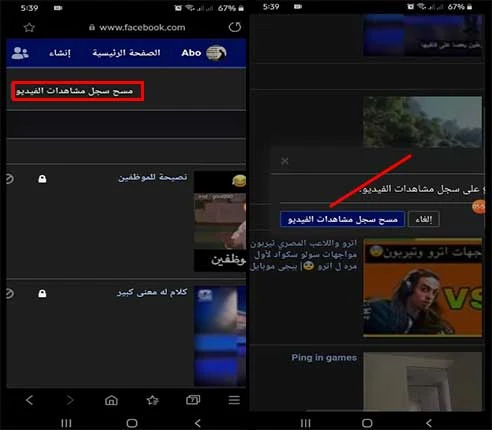The image size is (492, 430).
Task: Go to الصفحة الرئيسية in the header
Action: coord(126,53)
